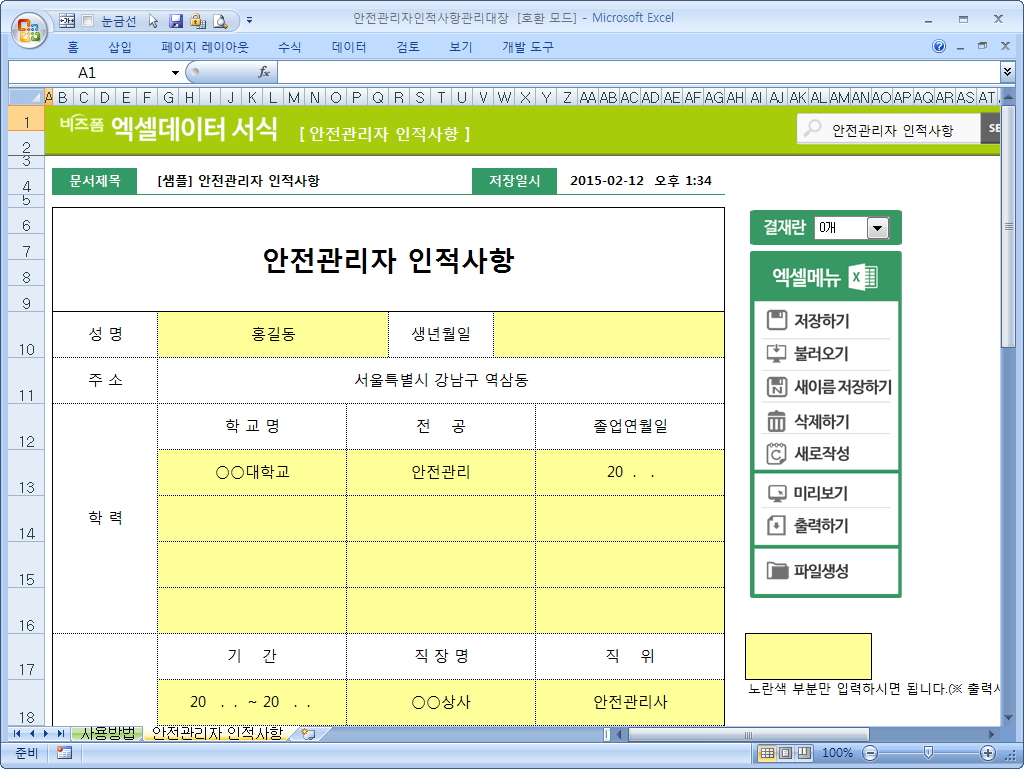1024x769 pixels.
Task: Open the Customize Quick Access Toolbar arrow
Action: pos(249,20)
